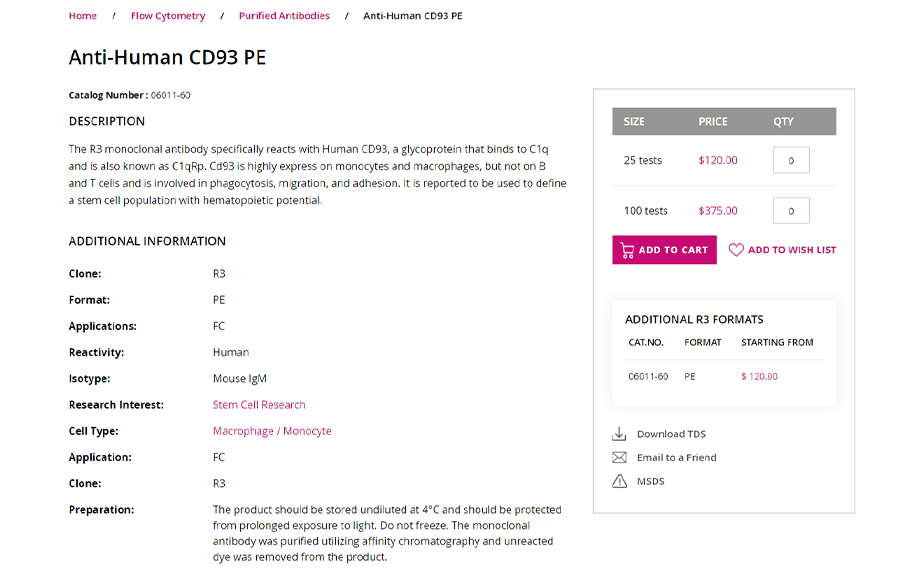Click the Download TDS arrow icon
This screenshot has height=578, width=924.
(x=619, y=434)
